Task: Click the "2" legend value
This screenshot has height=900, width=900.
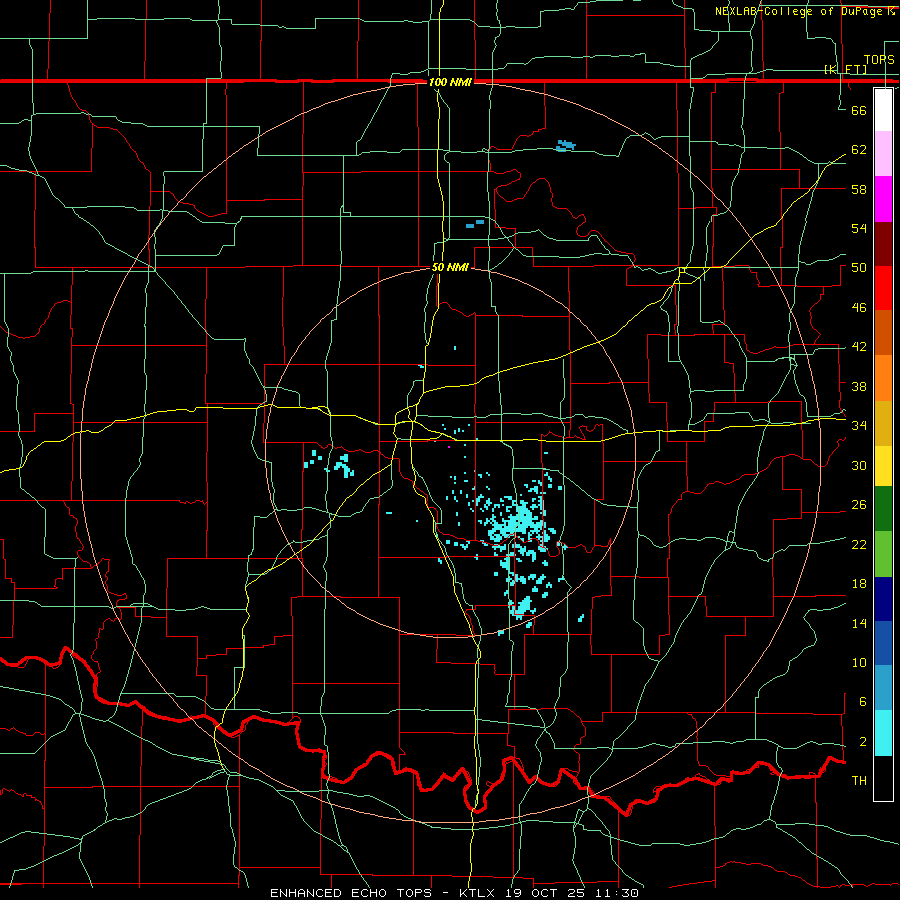Action: [863, 742]
